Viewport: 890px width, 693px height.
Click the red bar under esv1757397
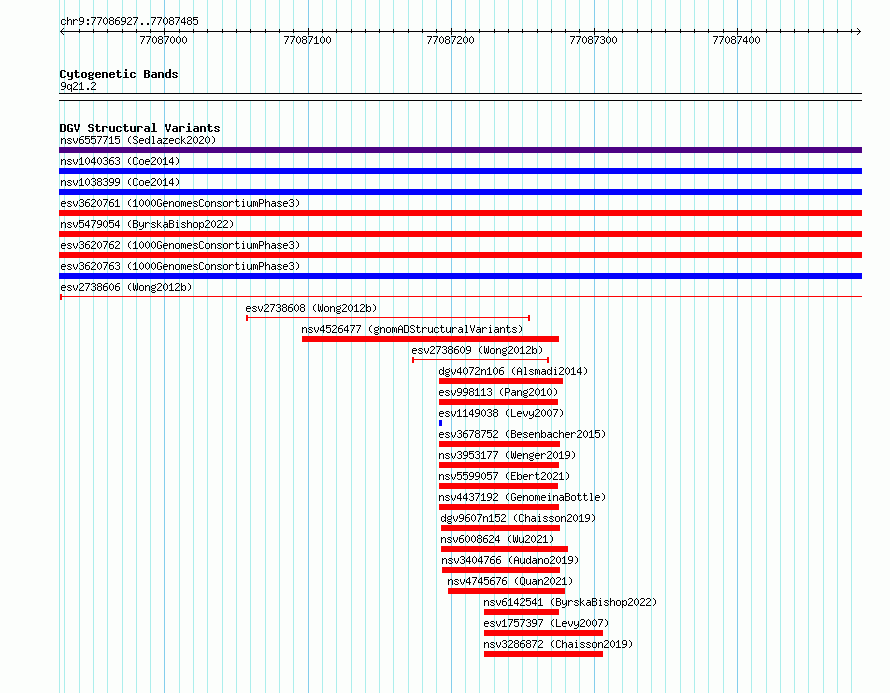click(x=543, y=633)
